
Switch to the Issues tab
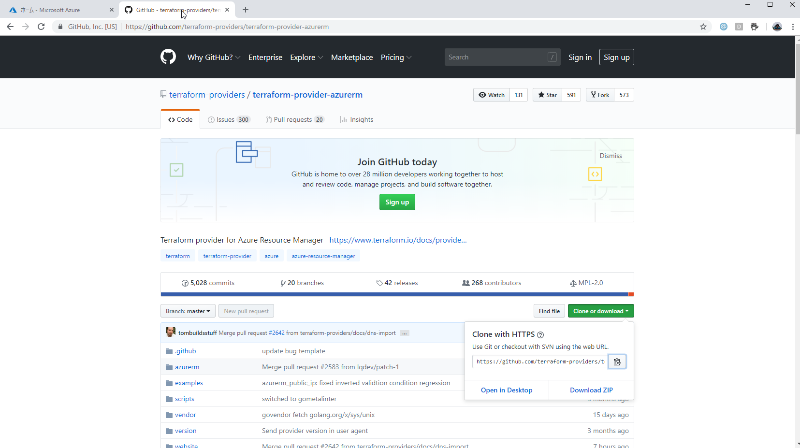(229, 119)
